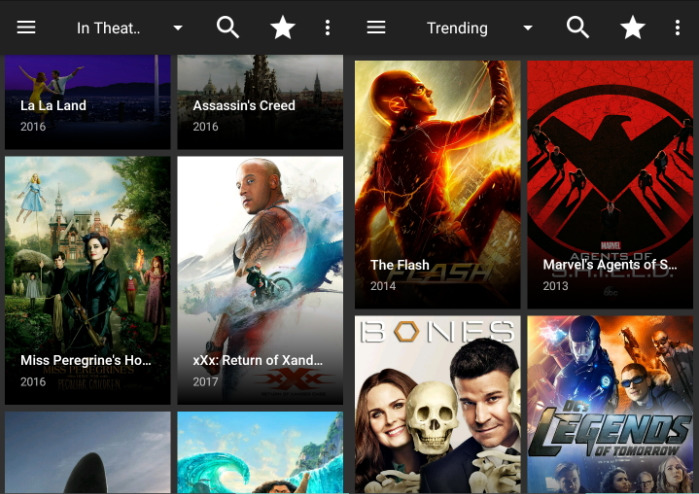
Task: Tap search icon on In Theaters screen
Action: point(228,28)
